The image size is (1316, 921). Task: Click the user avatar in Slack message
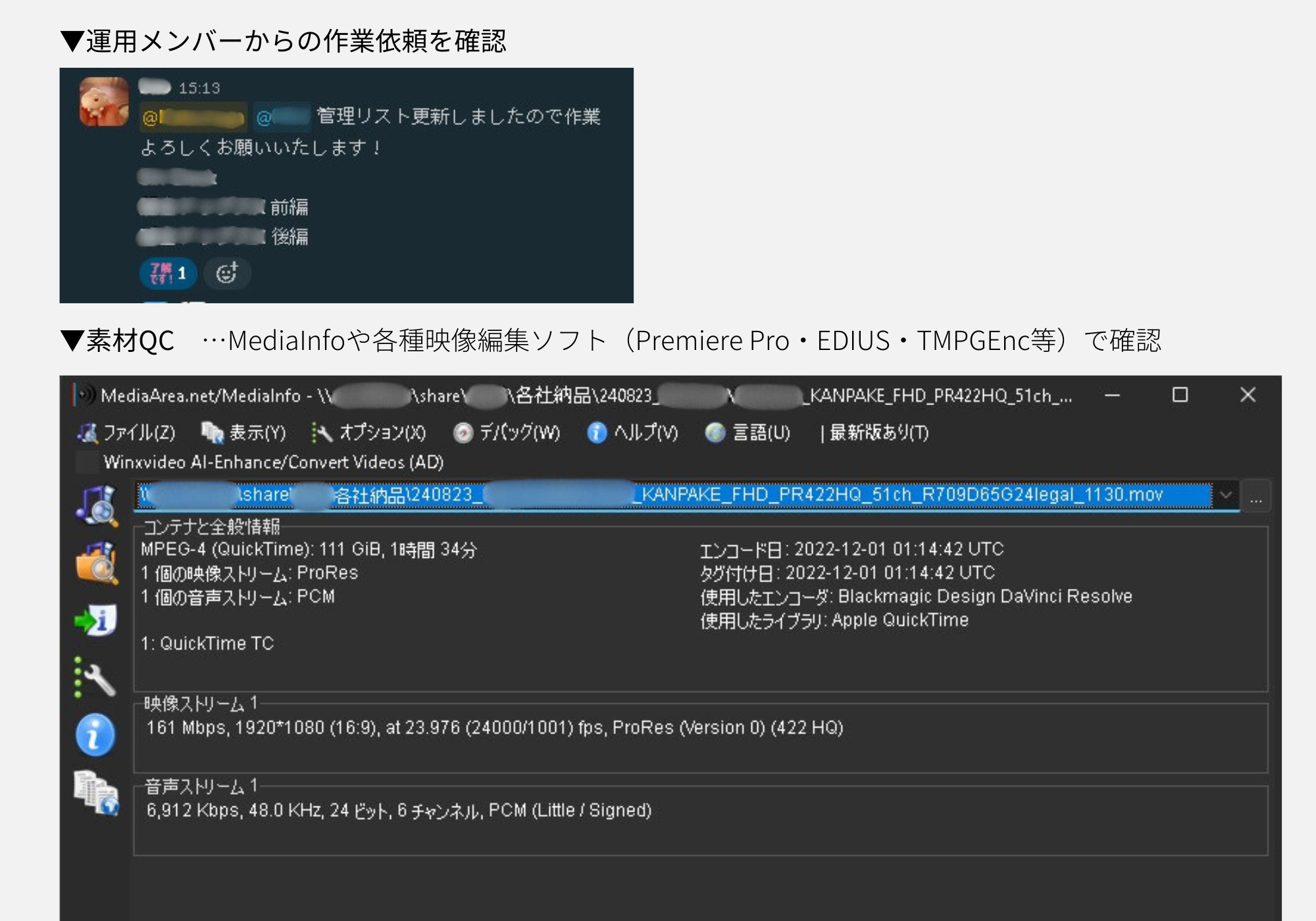(104, 101)
